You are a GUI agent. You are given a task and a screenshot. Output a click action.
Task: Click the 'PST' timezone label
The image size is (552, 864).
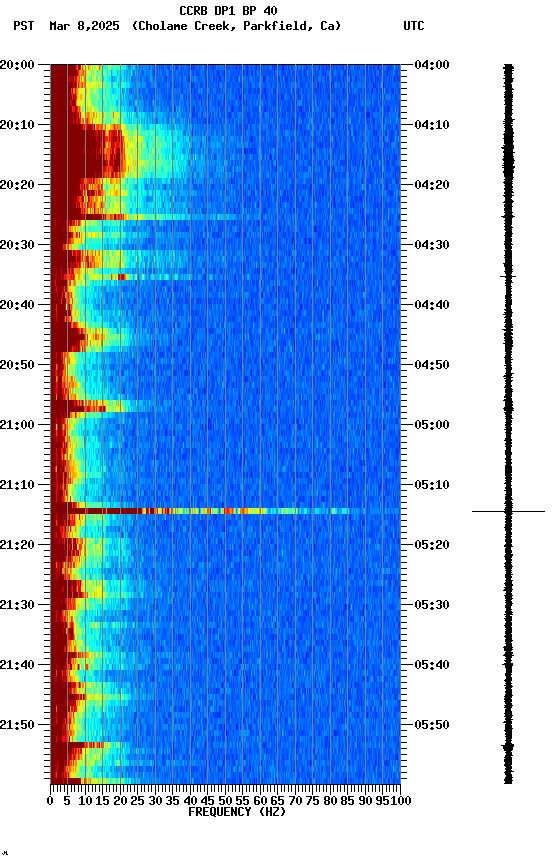[24, 26]
